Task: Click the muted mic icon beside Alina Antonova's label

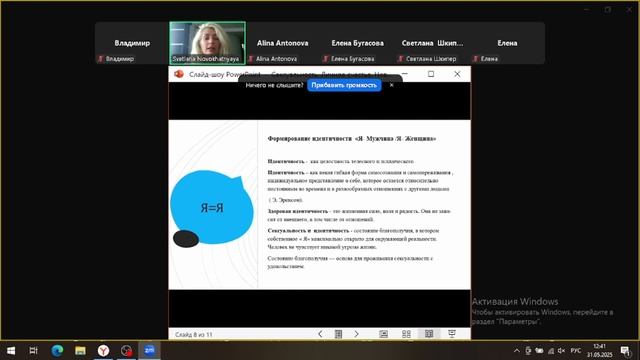Action: click(x=251, y=59)
